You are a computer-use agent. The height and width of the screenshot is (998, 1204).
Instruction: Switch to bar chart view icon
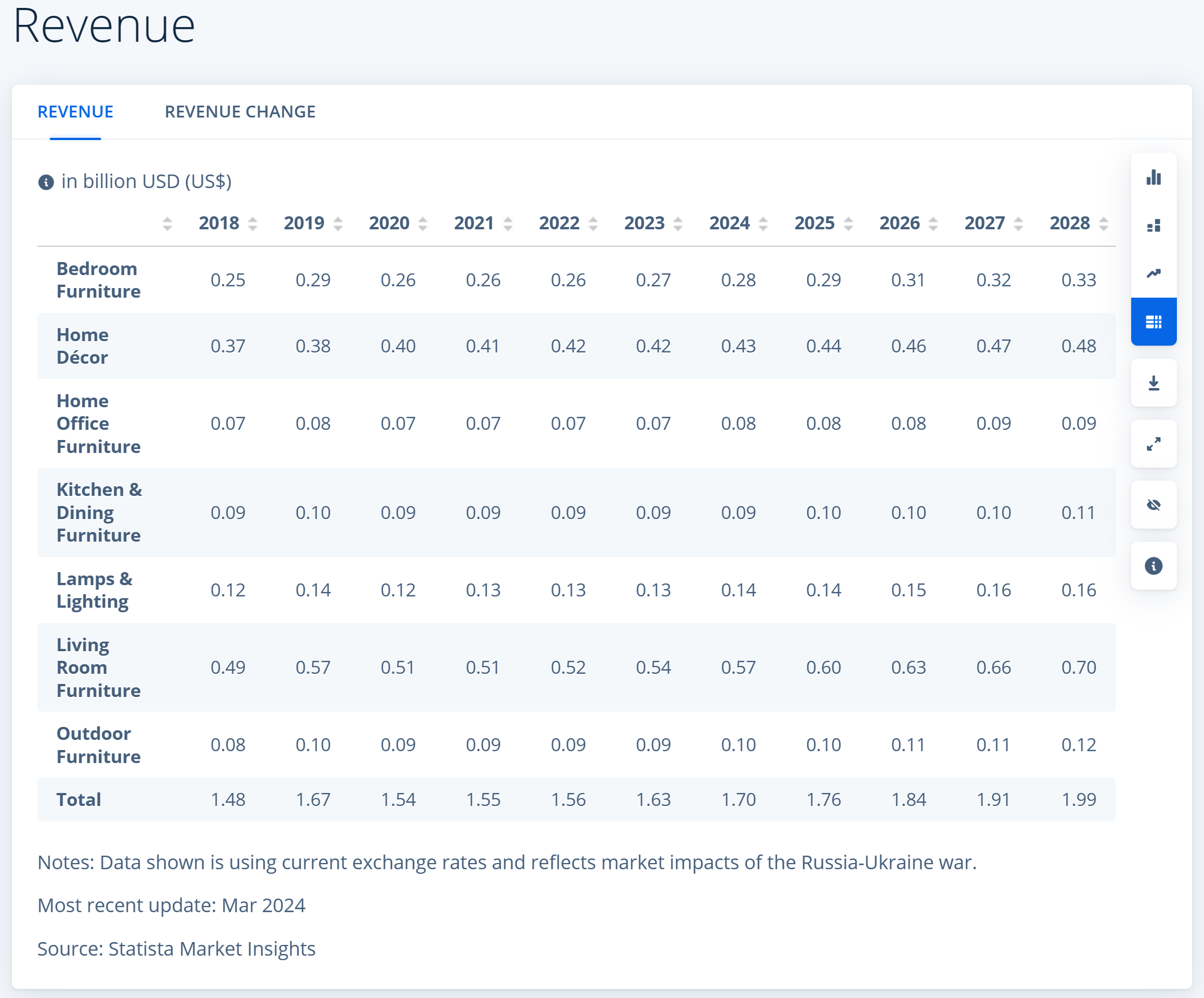tap(1153, 177)
